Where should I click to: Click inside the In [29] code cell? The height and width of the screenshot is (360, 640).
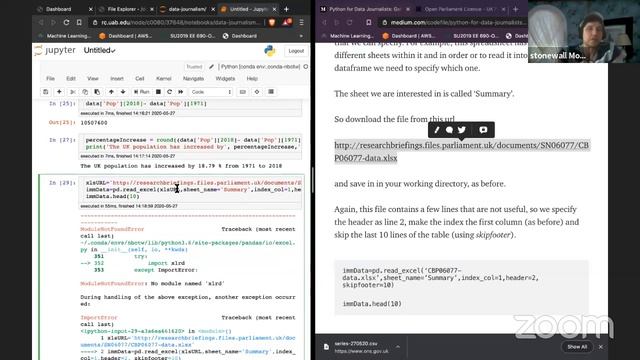tap(191, 190)
